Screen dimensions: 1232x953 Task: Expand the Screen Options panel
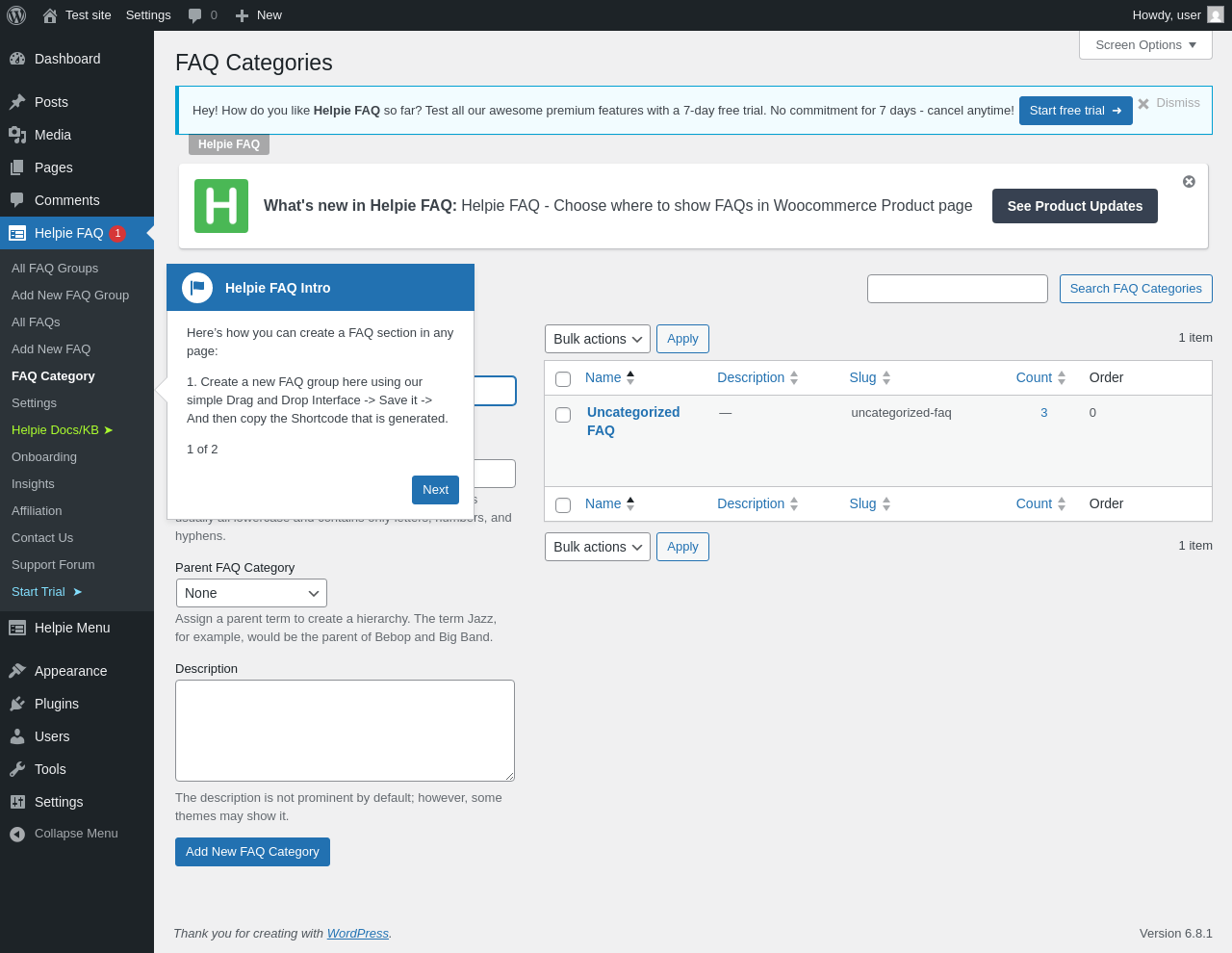[1145, 45]
